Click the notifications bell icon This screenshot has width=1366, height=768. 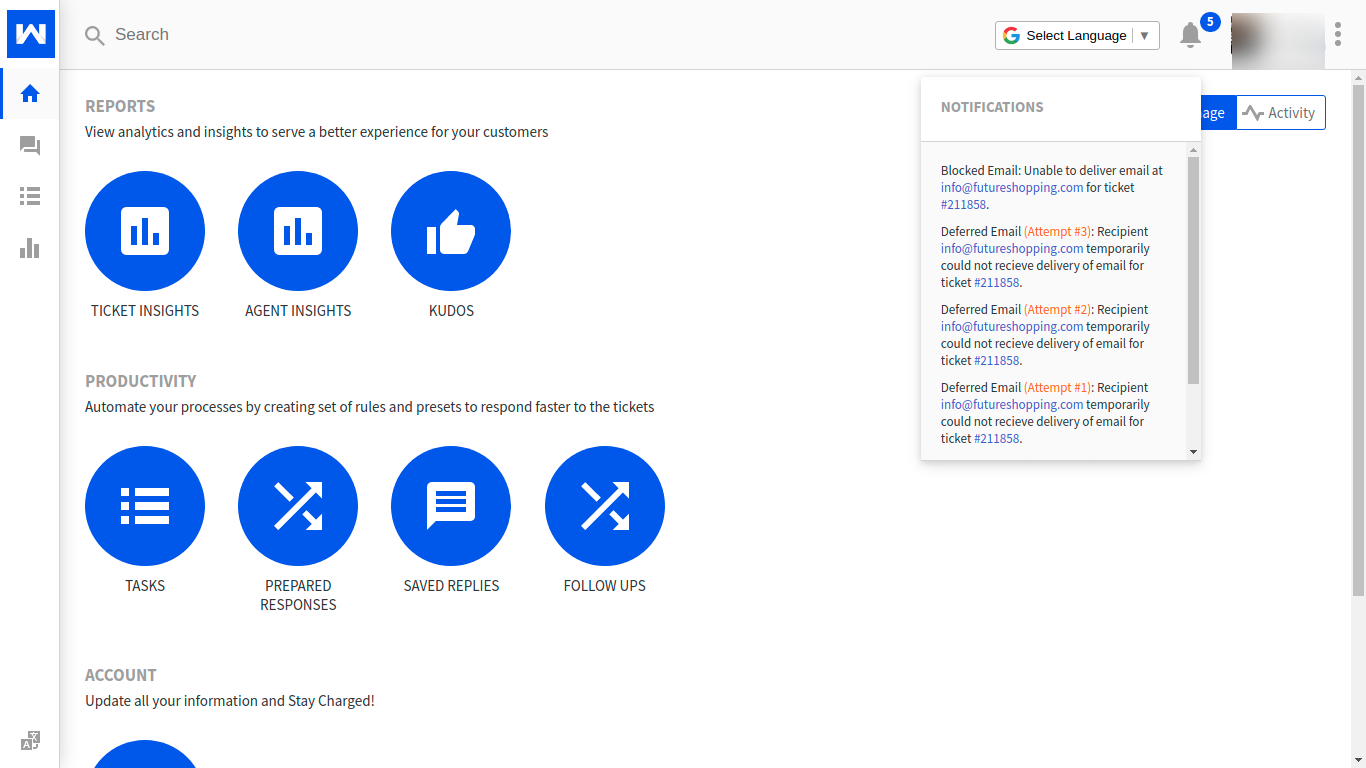[x=1190, y=36]
